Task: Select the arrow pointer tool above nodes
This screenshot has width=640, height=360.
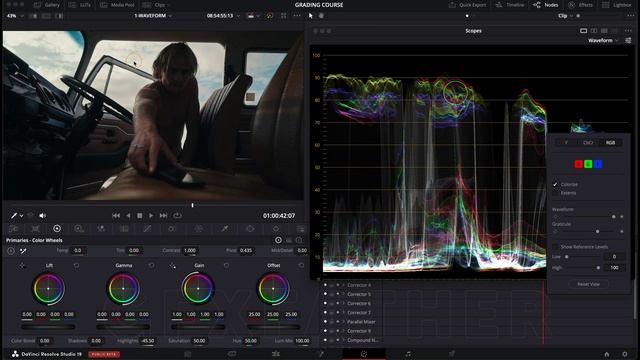Action: pos(311,16)
